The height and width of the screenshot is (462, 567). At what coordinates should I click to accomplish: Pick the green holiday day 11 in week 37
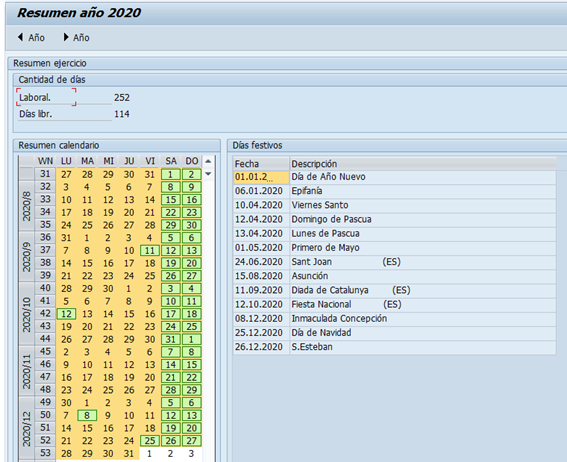click(x=150, y=251)
